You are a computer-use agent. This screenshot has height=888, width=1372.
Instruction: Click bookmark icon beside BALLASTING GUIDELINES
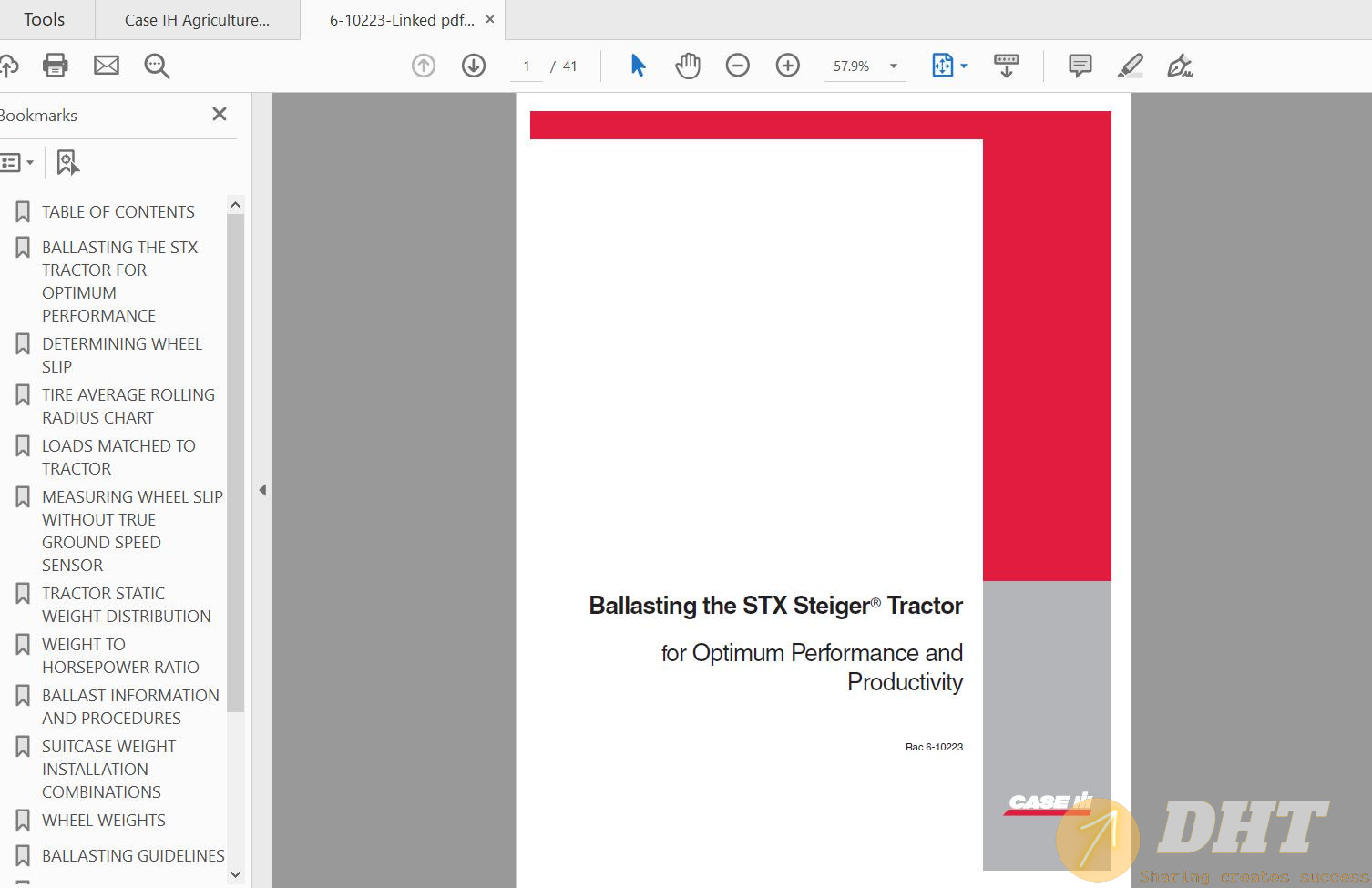23,856
